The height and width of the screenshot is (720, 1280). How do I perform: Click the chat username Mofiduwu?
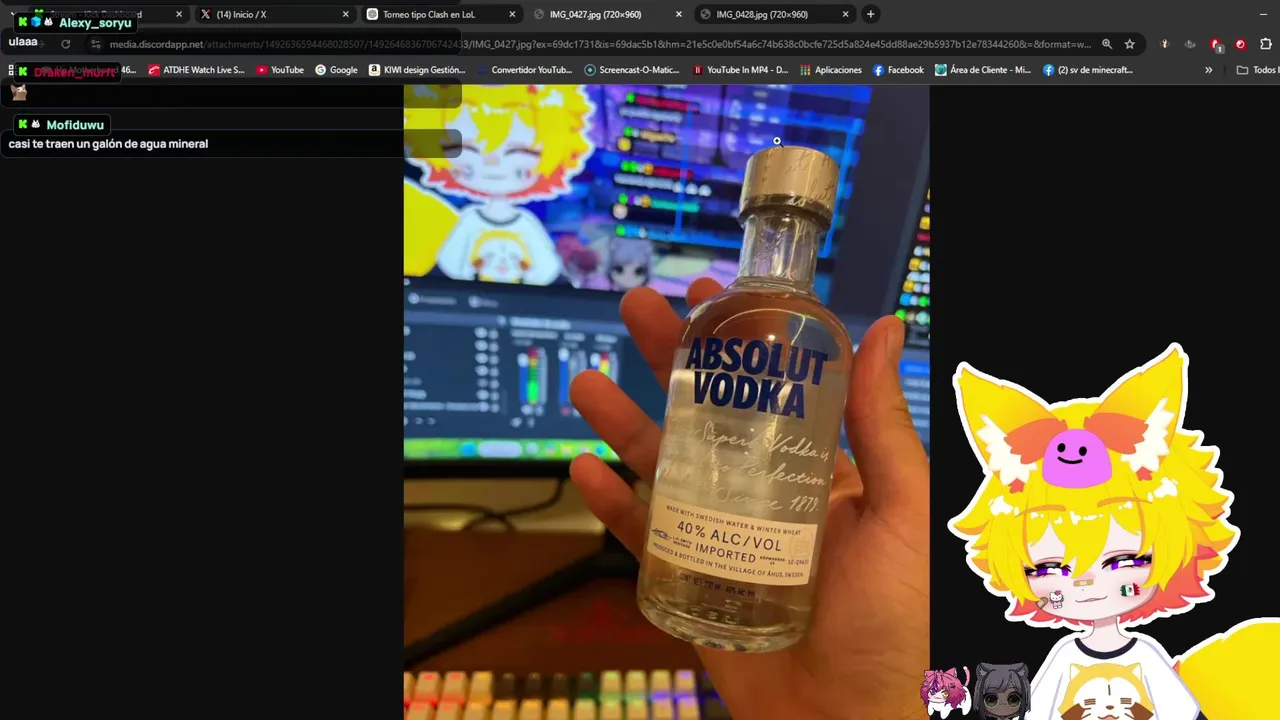coord(75,125)
